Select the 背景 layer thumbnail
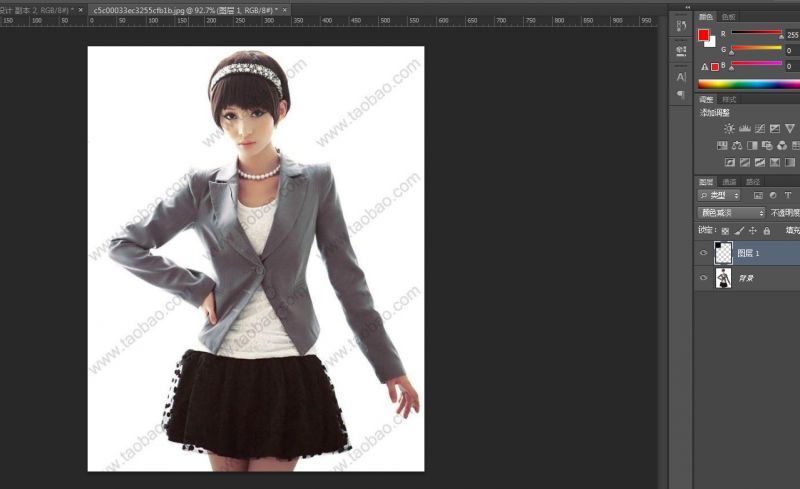This screenshot has height=489, width=800. point(723,278)
